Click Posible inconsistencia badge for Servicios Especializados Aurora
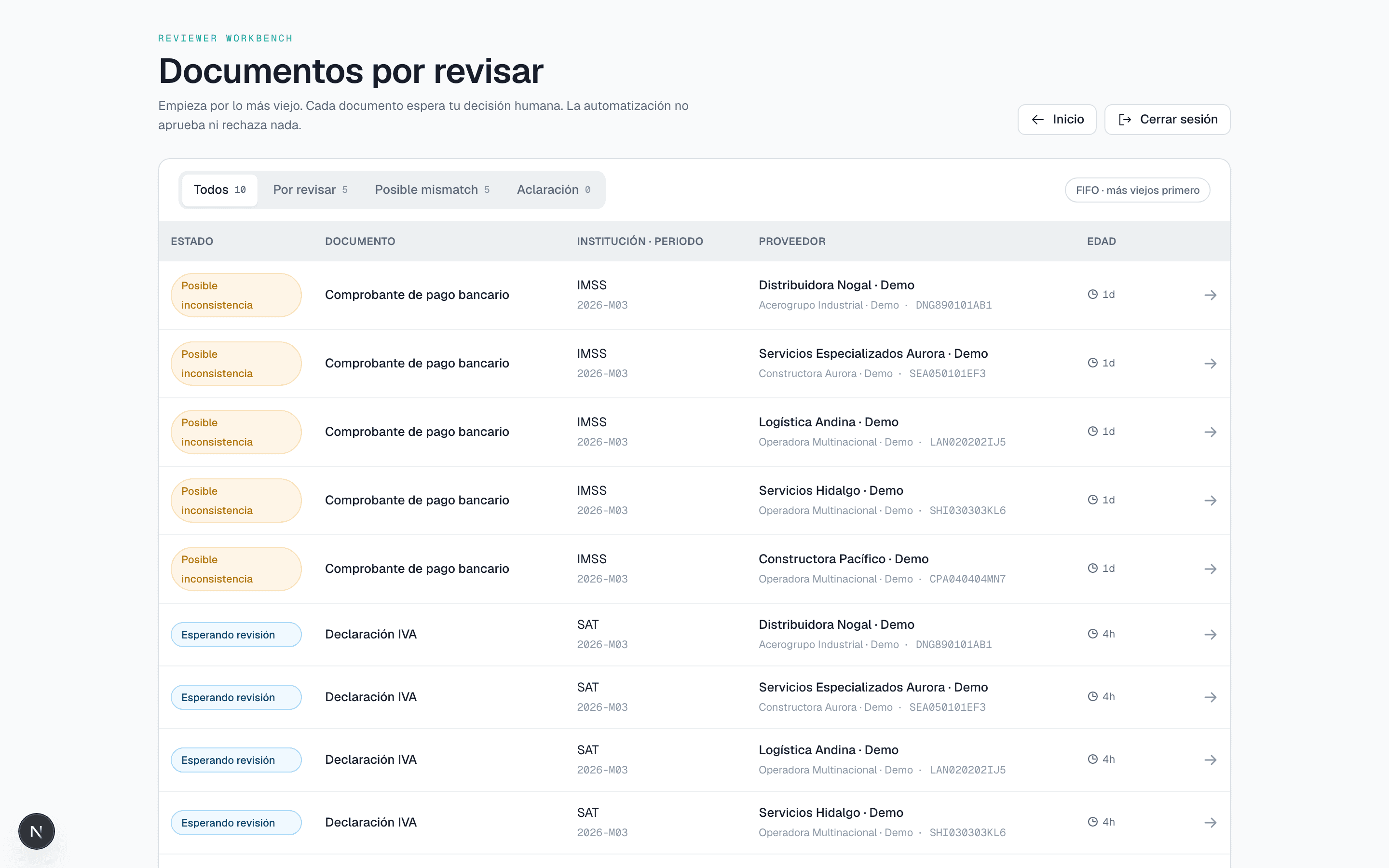Screen dimensions: 1389x868 coord(236,364)
